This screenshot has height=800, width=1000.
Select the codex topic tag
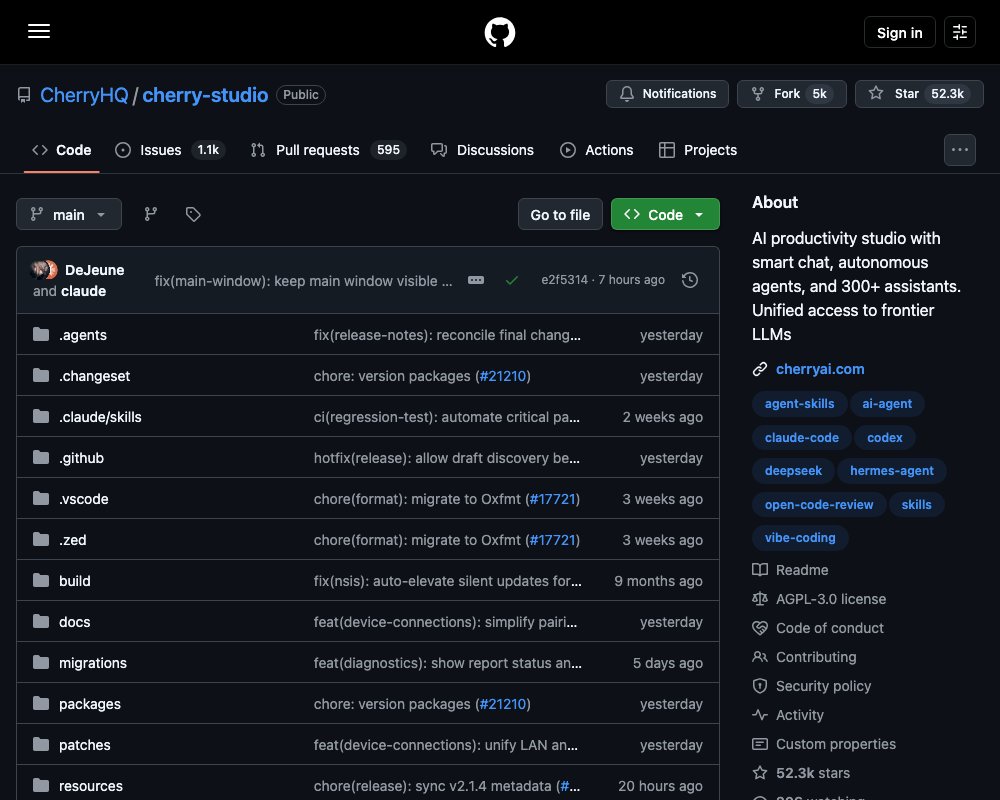click(885, 438)
